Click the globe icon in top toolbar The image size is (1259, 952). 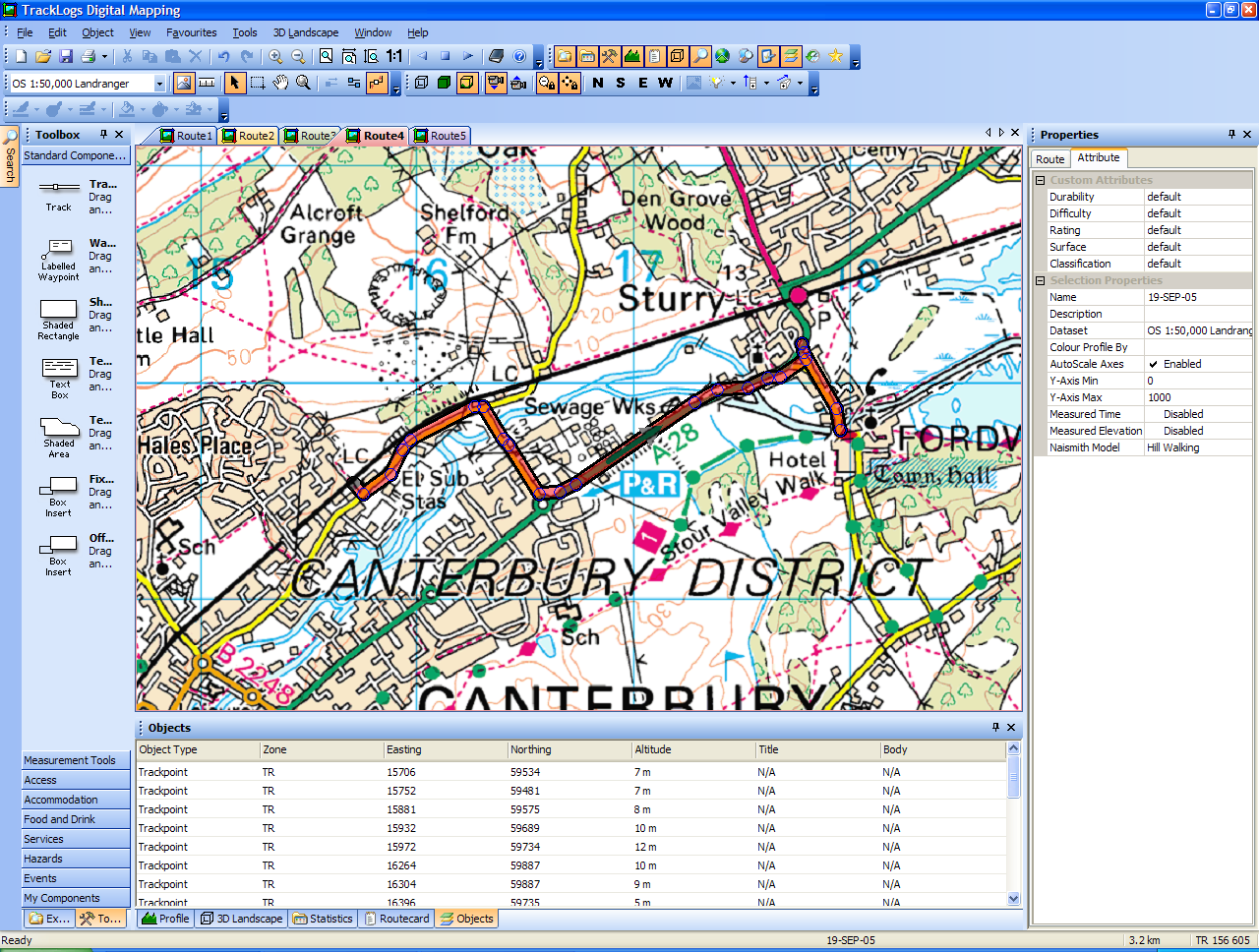pyautogui.click(x=722, y=57)
